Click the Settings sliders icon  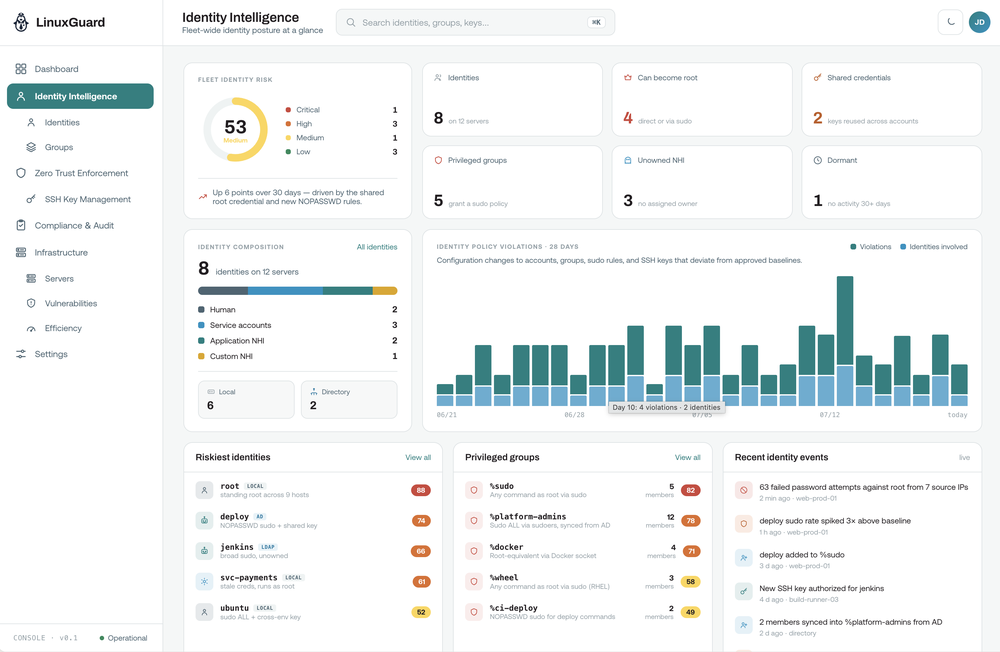click(21, 354)
